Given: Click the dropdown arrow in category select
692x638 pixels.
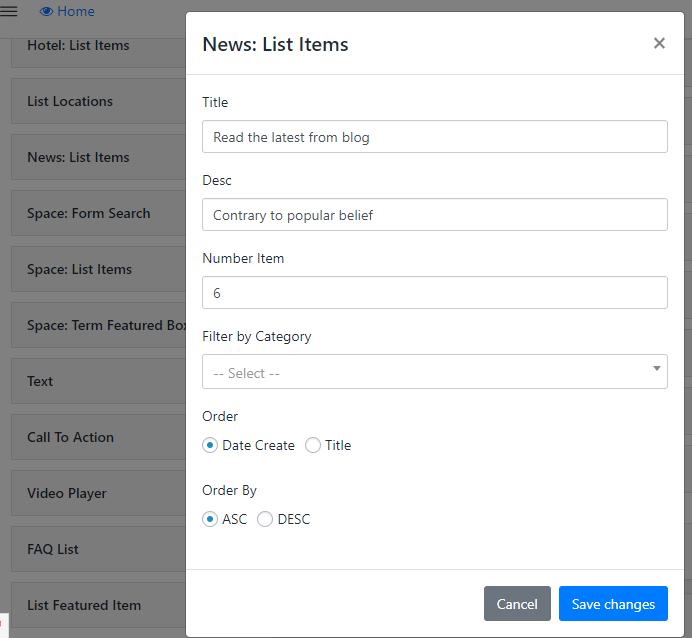Looking at the screenshot, I should click(656, 369).
